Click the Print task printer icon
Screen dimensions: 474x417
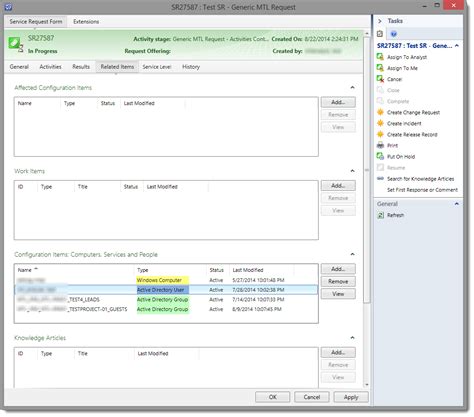point(380,145)
